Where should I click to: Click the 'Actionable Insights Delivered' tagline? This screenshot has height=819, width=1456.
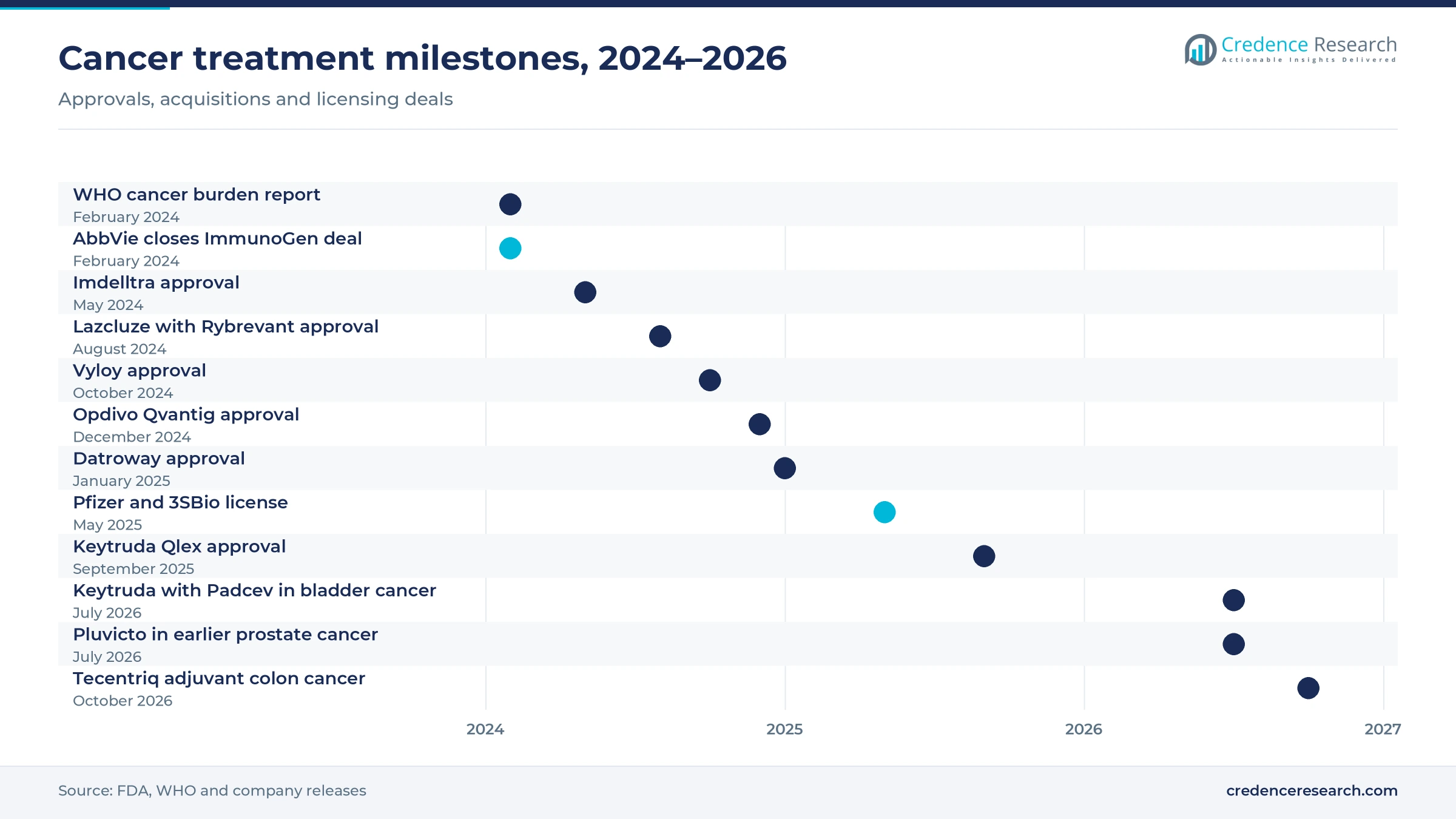tap(1309, 59)
